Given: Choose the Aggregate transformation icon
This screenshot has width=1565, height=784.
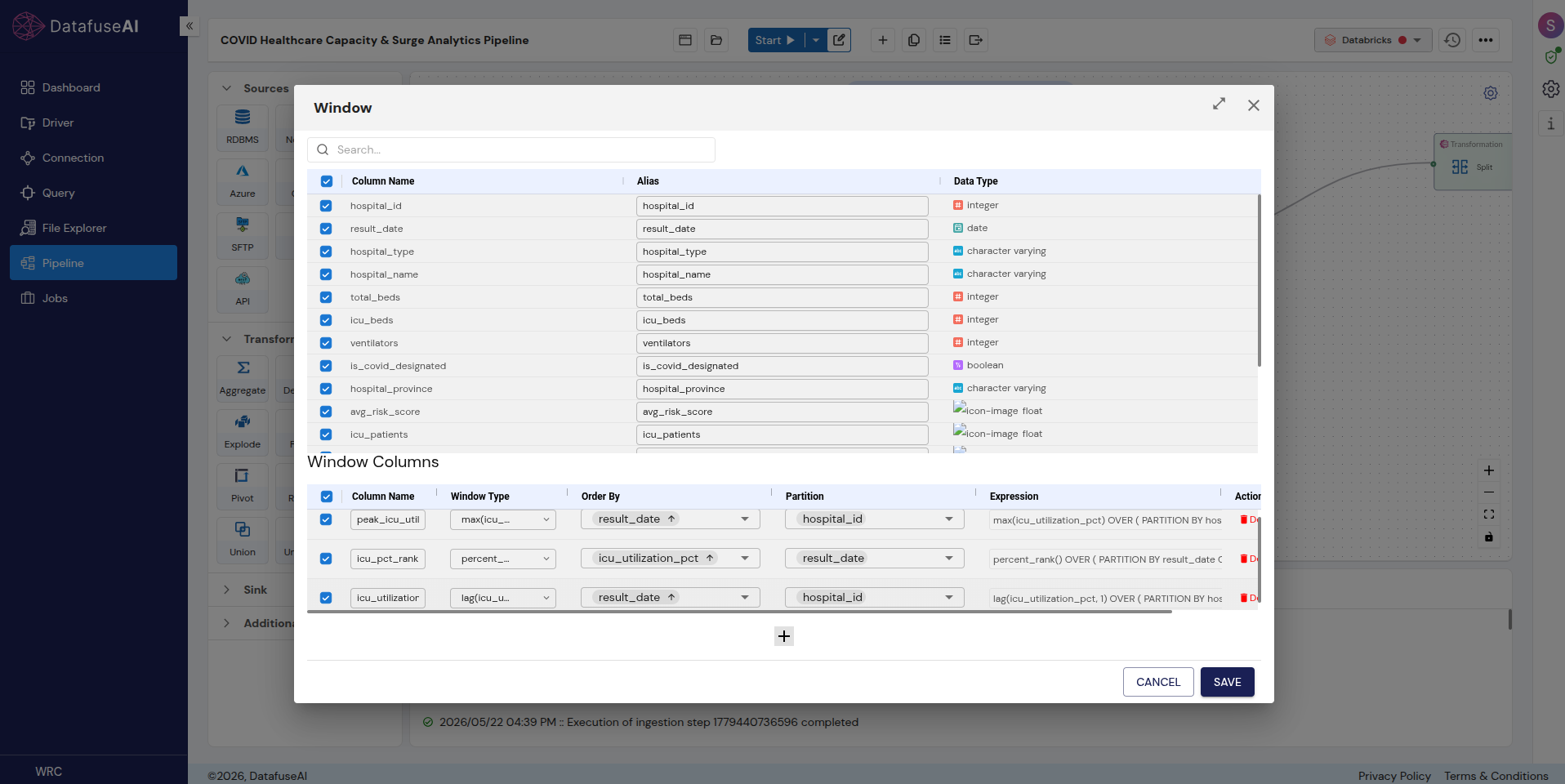Looking at the screenshot, I should [x=243, y=377].
